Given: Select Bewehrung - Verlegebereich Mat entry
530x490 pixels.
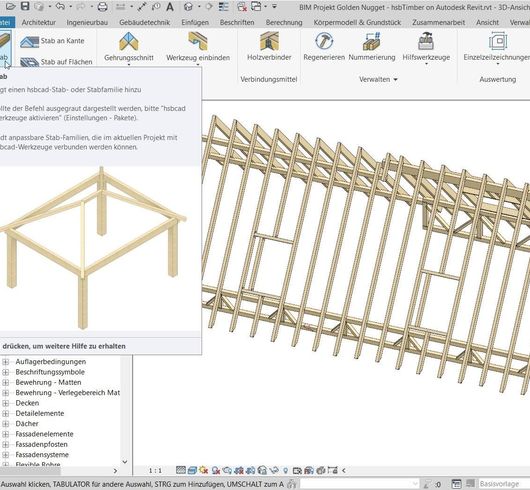Looking at the screenshot, I should (x=68, y=393).
